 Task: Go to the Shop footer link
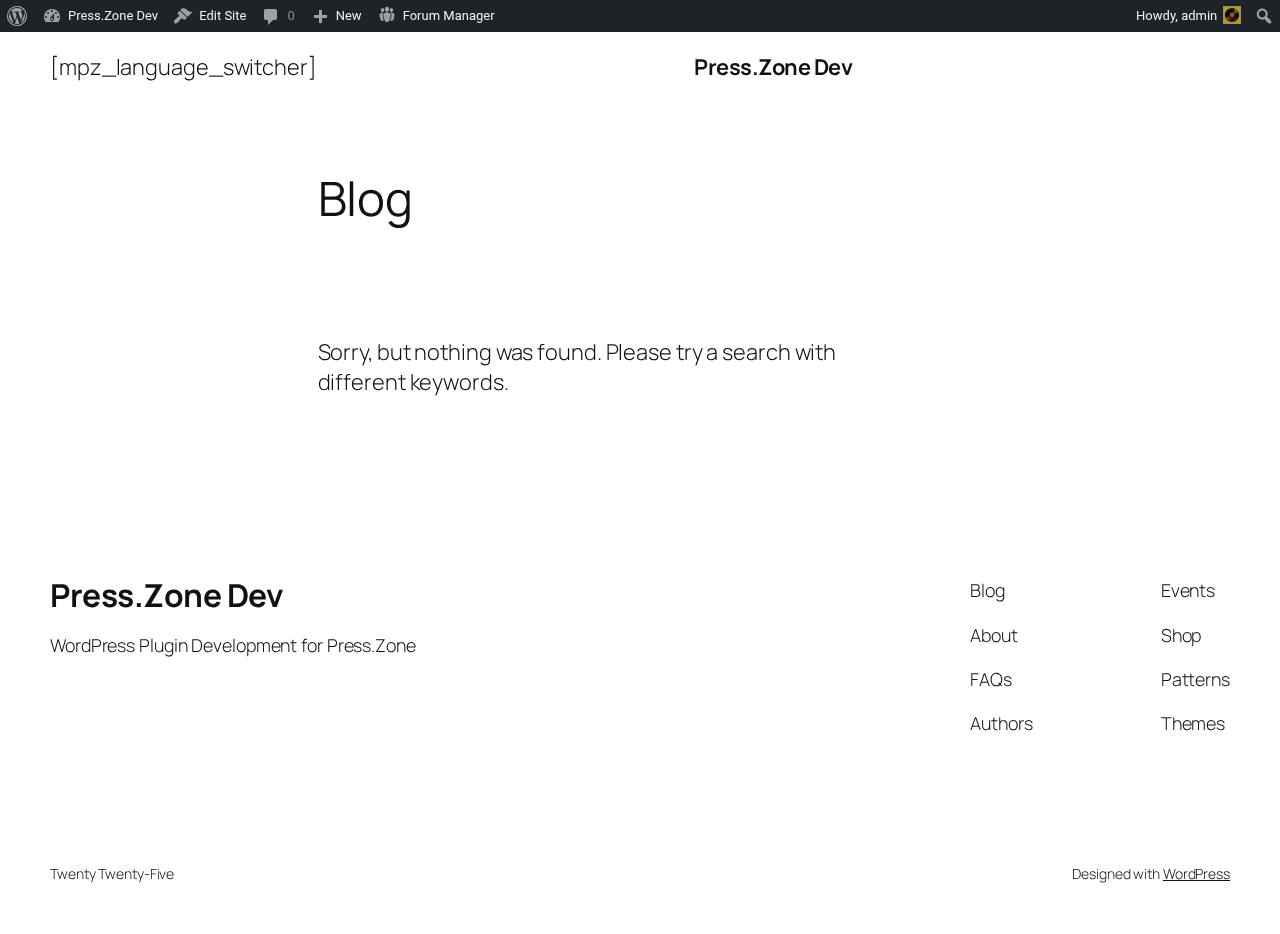pos(1181,636)
